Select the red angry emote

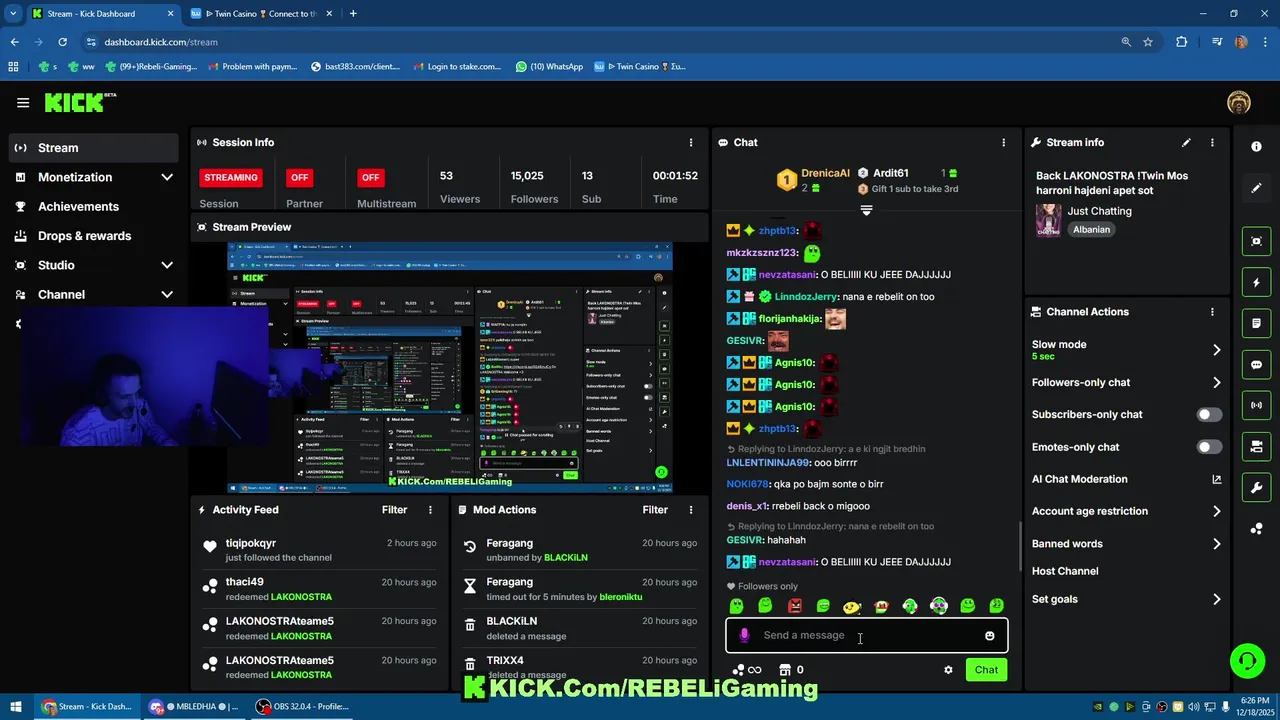click(794, 606)
